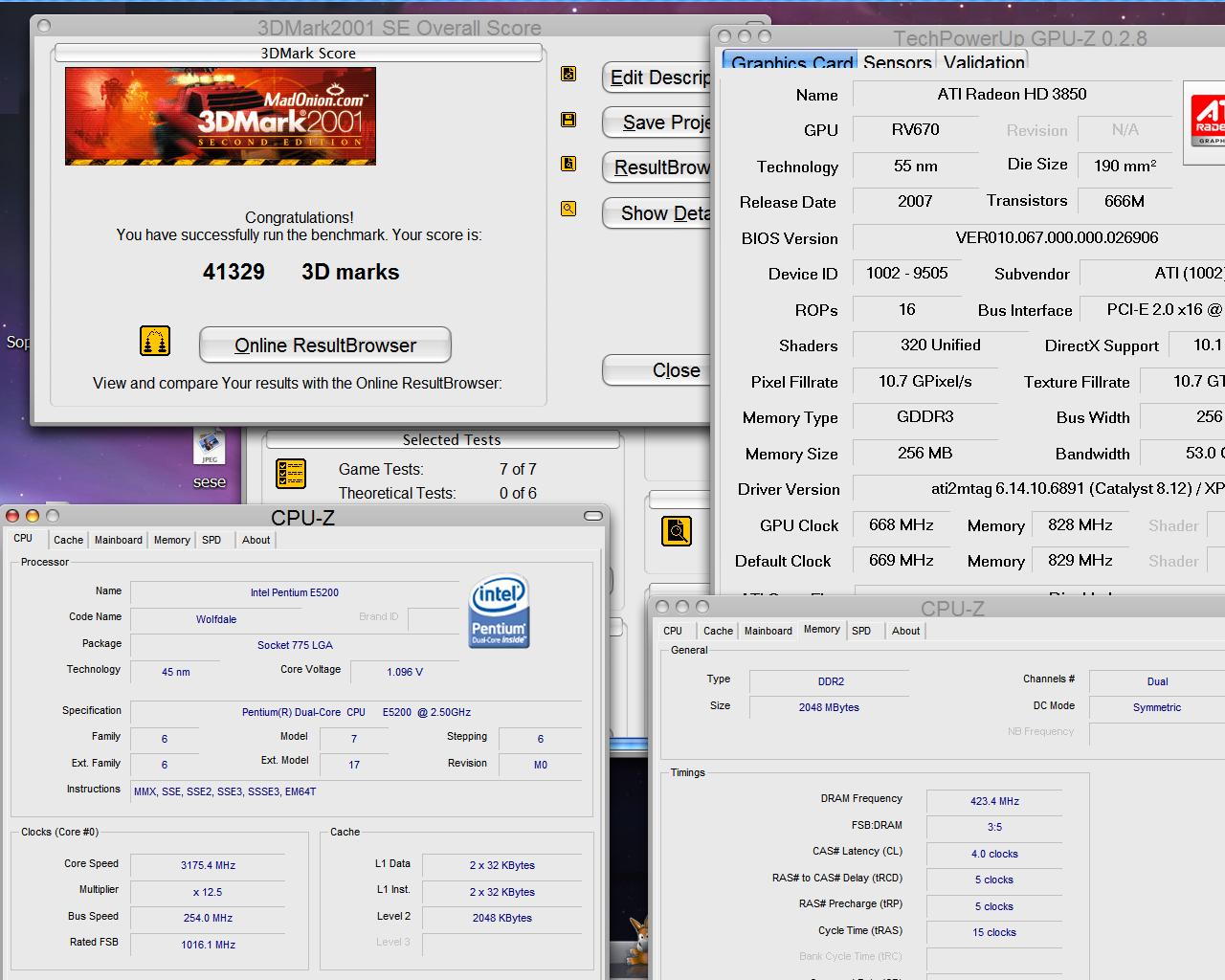This screenshot has width=1225, height=980.
Task: Select the Mainboard tab in left CPU-Z
Action: [119, 540]
